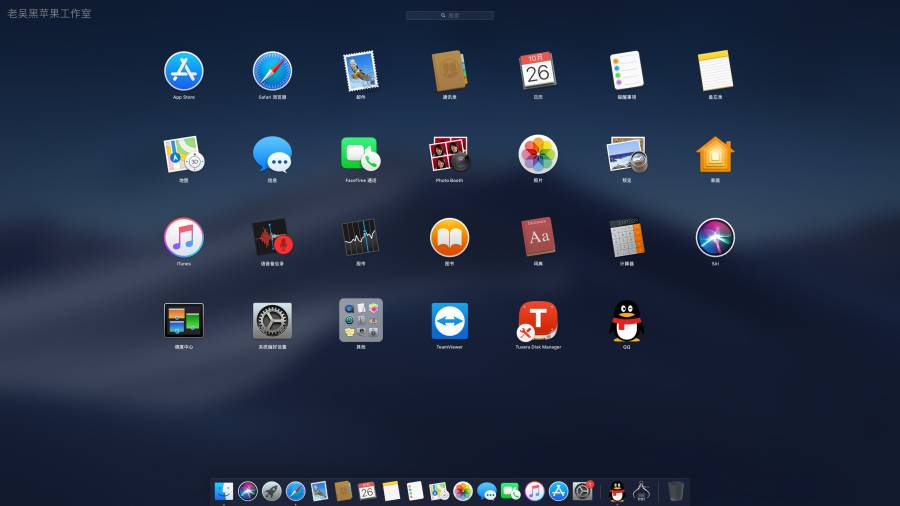This screenshot has height=506, width=900.
Task: Open iTunes from the Launchpad grid
Action: click(184, 238)
